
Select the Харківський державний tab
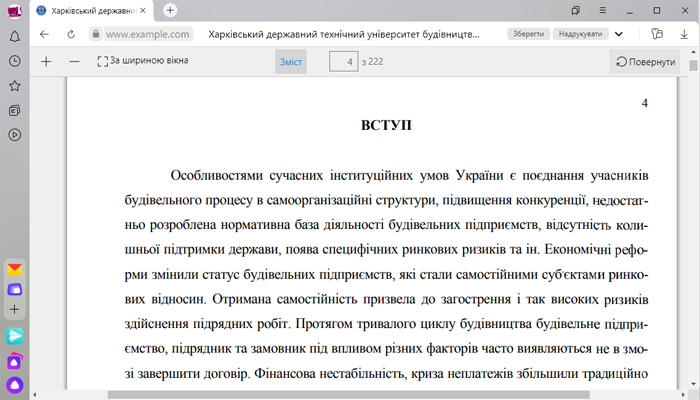tap(92, 10)
